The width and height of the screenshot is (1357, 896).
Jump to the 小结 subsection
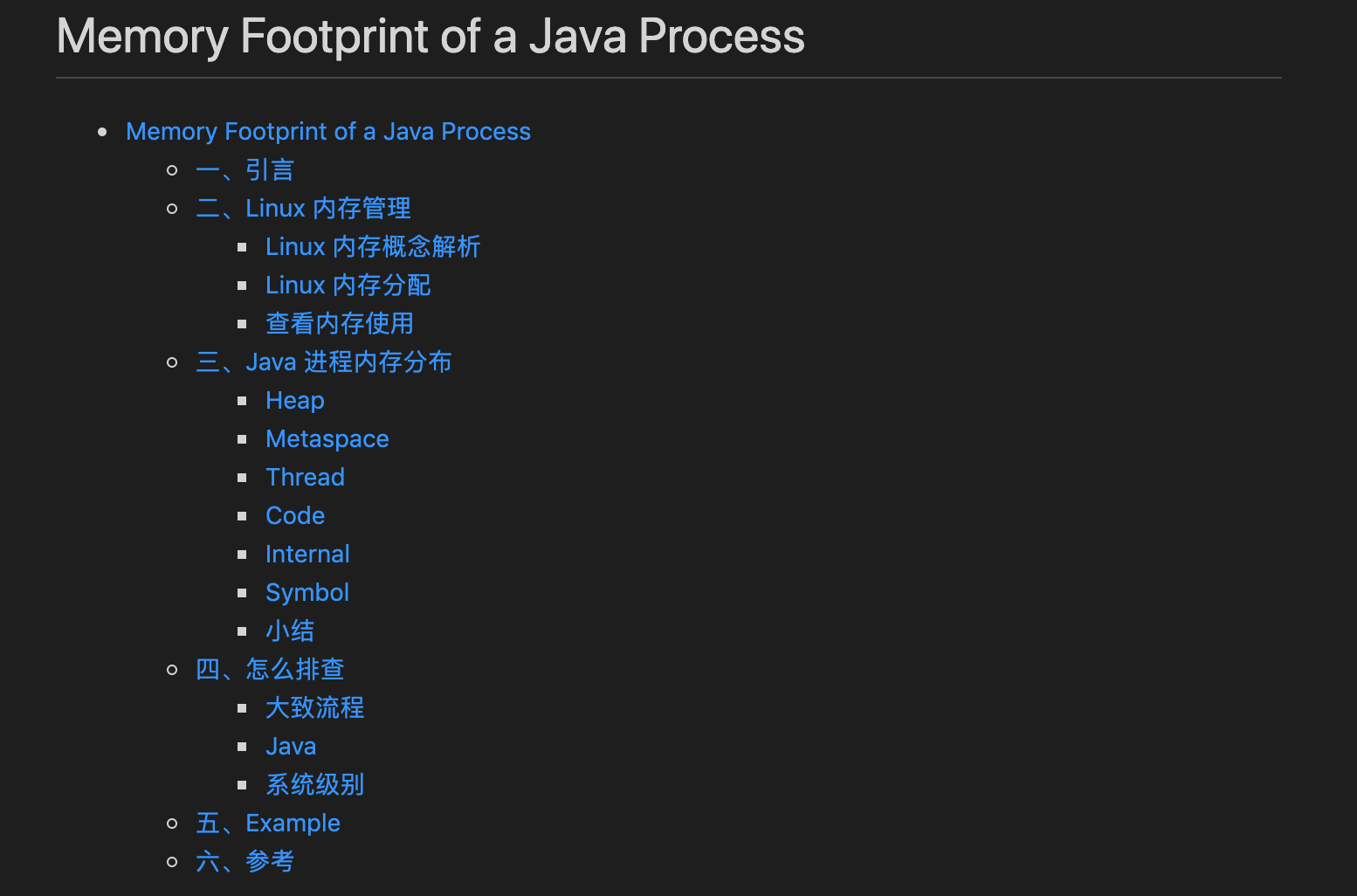290,631
